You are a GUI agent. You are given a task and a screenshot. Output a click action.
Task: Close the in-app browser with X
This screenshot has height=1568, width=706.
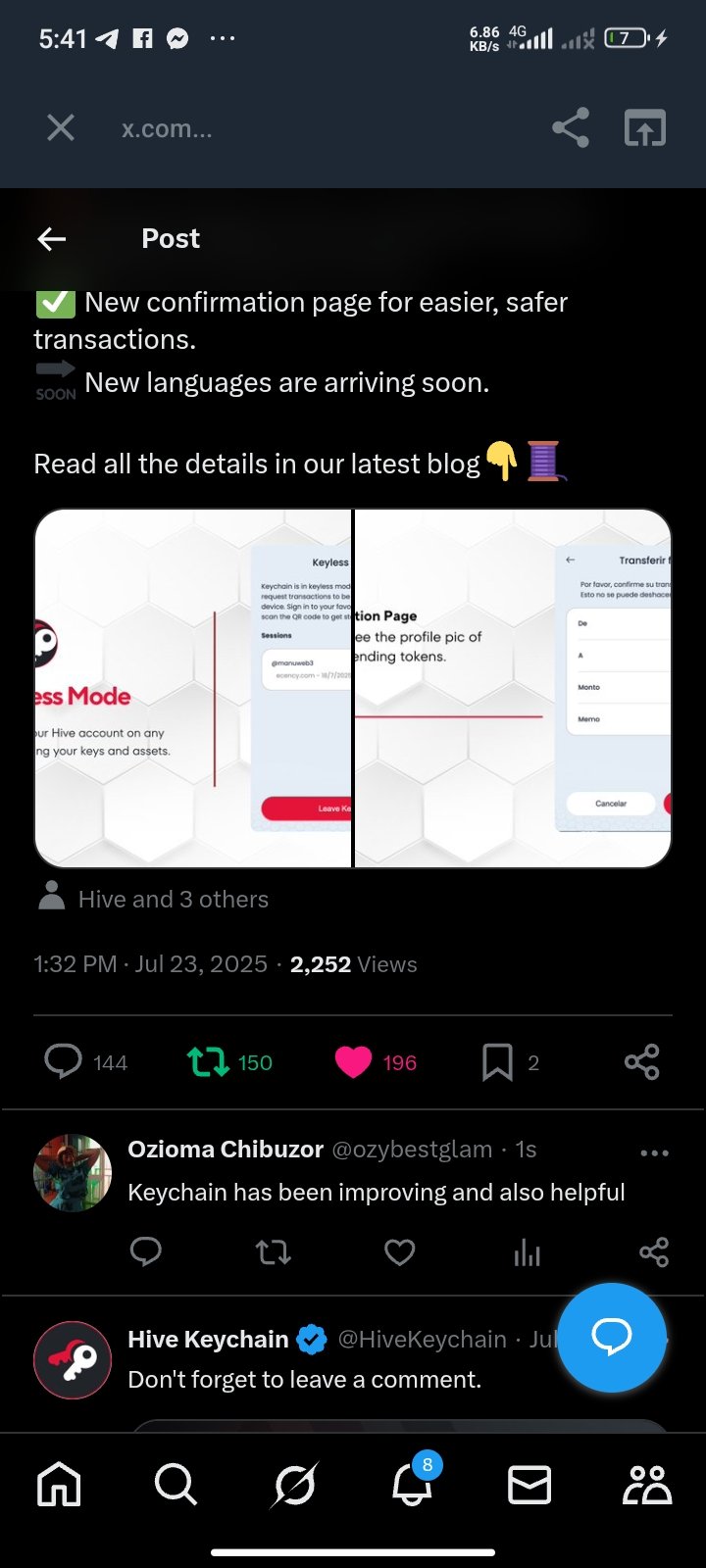coord(61,127)
